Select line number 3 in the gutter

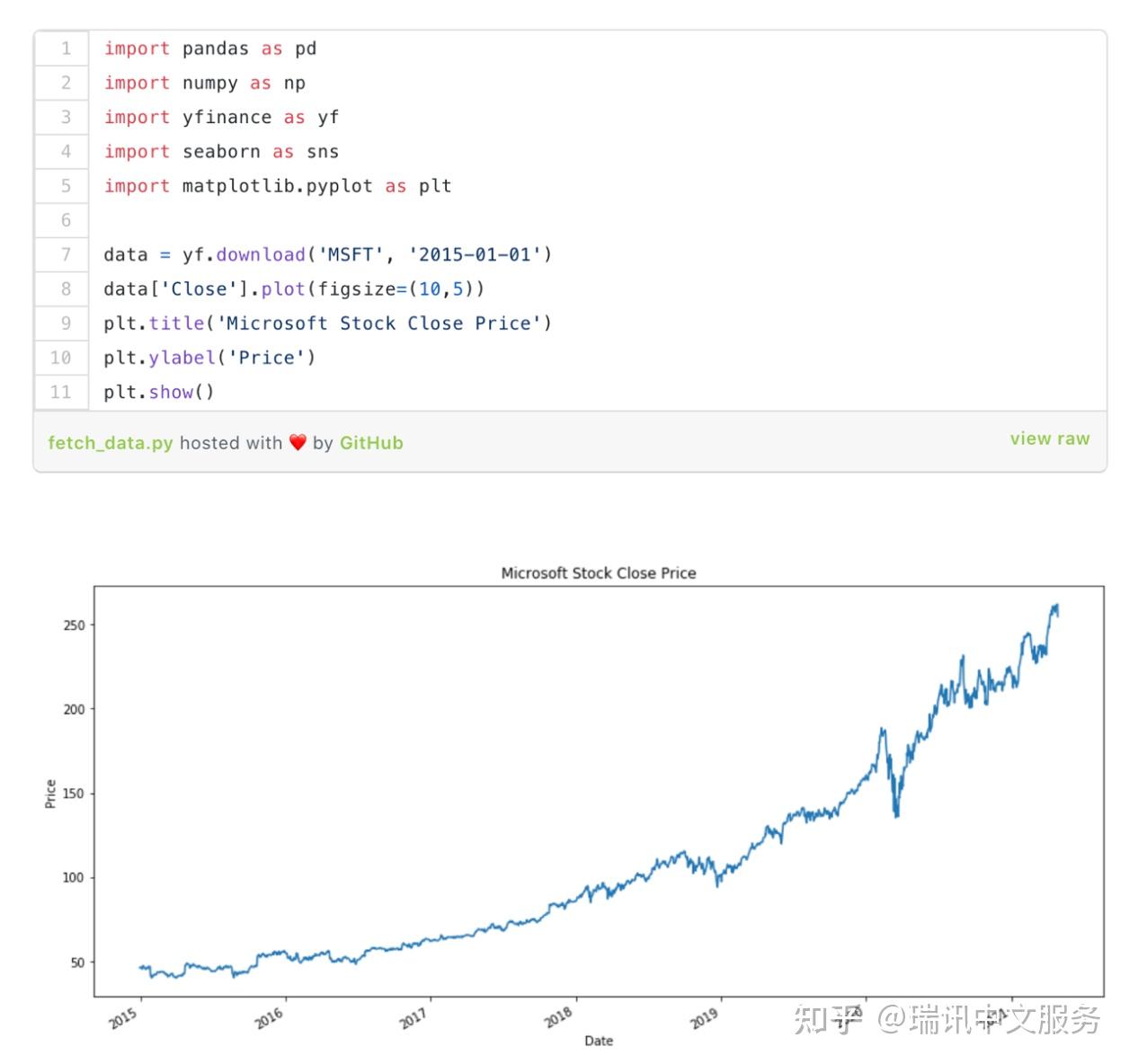[x=66, y=117]
